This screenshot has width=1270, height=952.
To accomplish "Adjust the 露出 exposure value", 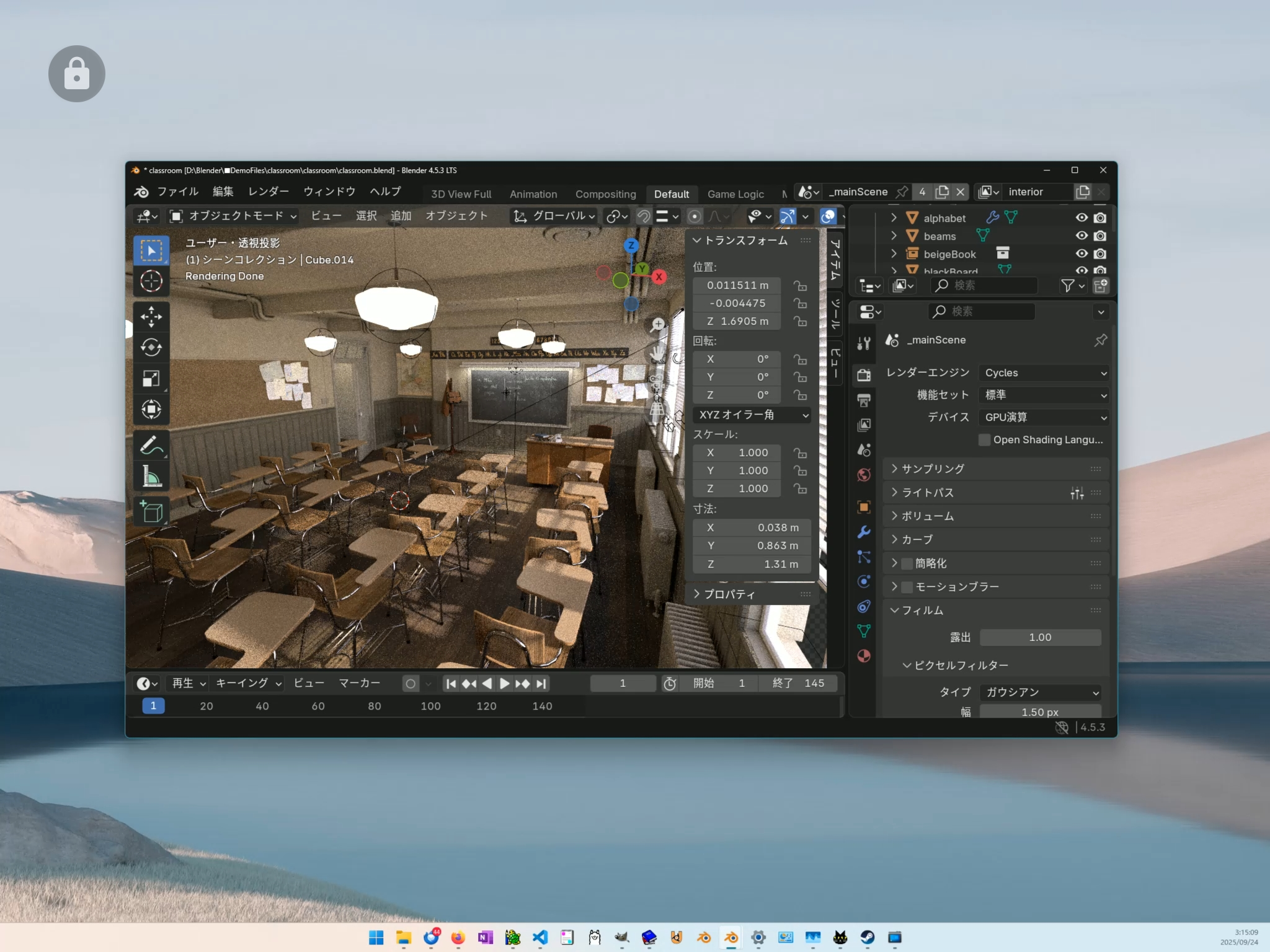I will pyautogui.click(x=1040, y=637).
